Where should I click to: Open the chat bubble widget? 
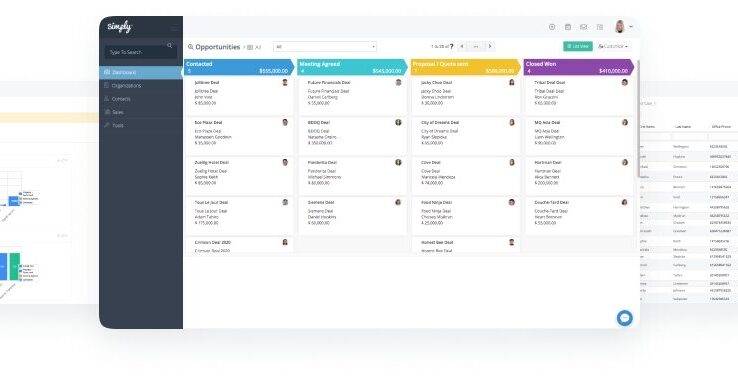point(625,318)
